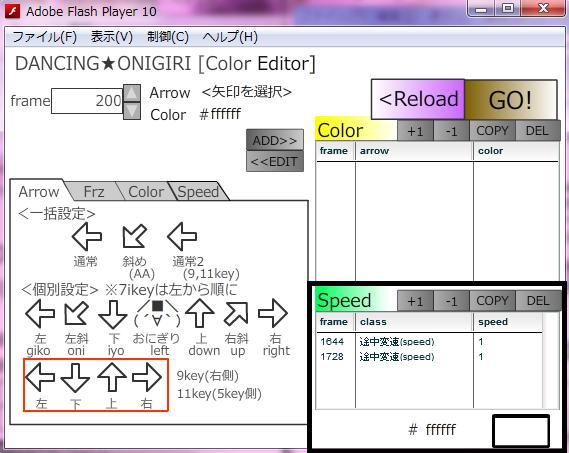Switch to the Speed tab
The width and height of the screenshot is (569, 453).
(198, 191)
